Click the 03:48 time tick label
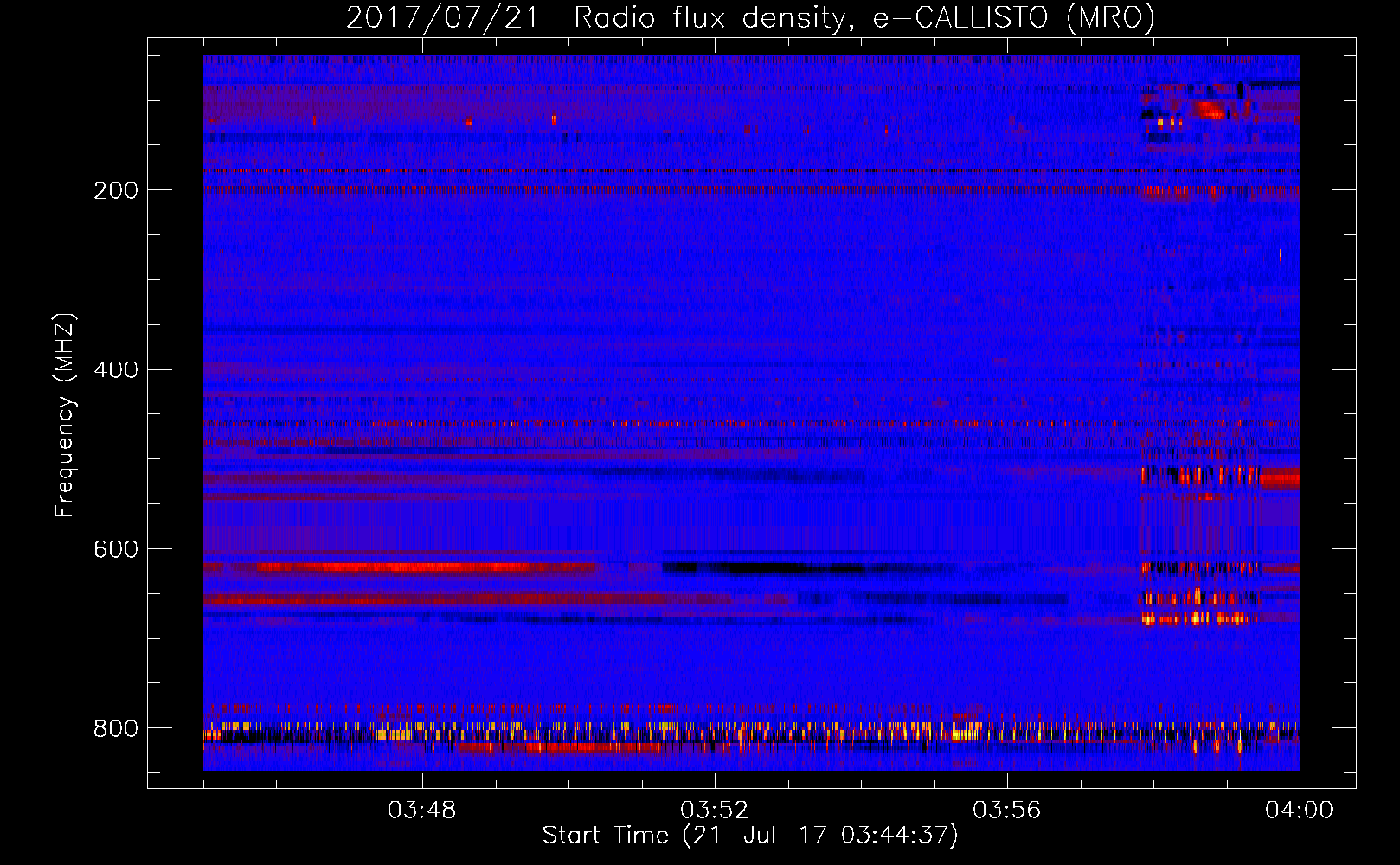The image size is (1400, 865). click(x=421, y=811)
